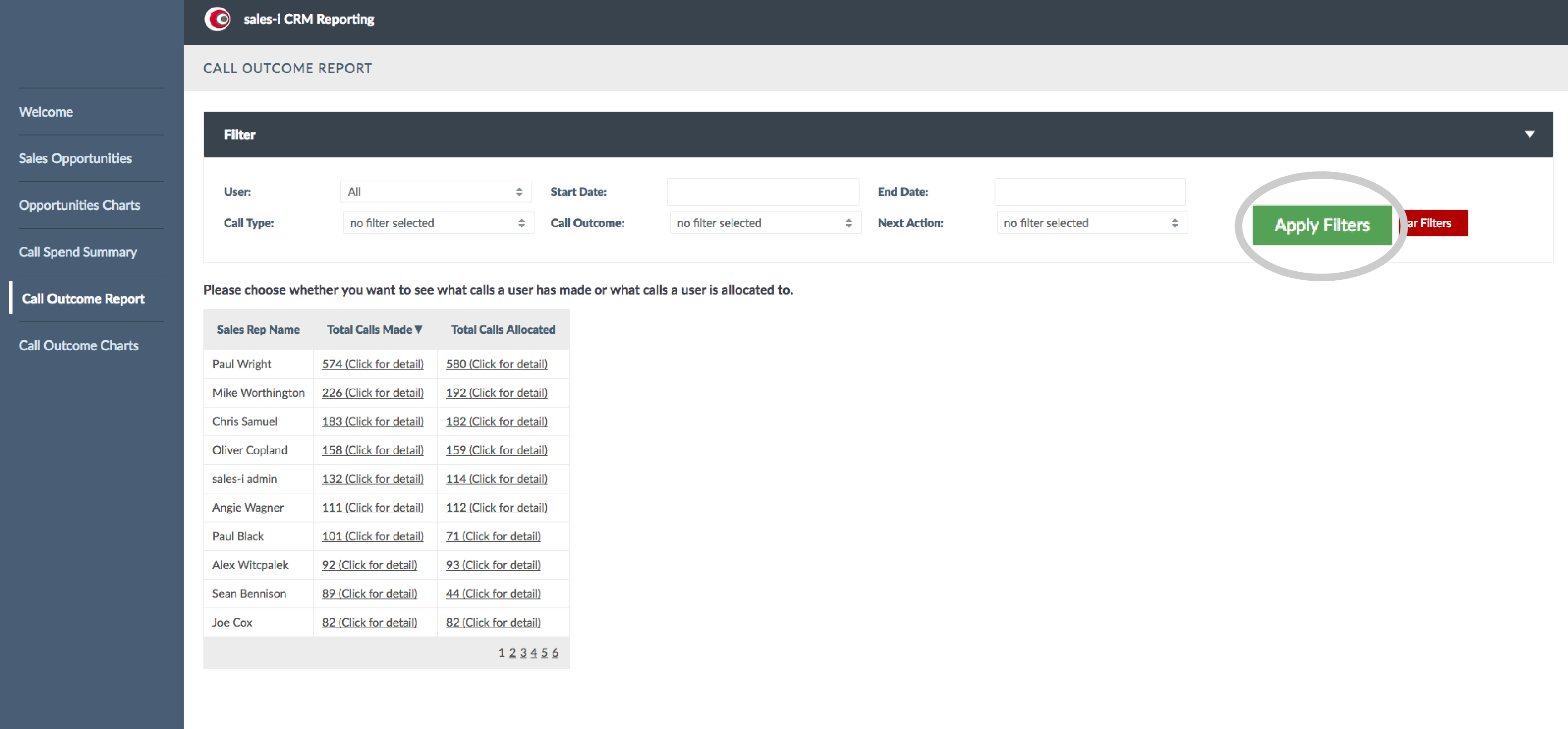Open Call Spend Summary in the sidebar
Image resolution: width=1568 pixels, height=729 pixels.
[x=77, y=252]
